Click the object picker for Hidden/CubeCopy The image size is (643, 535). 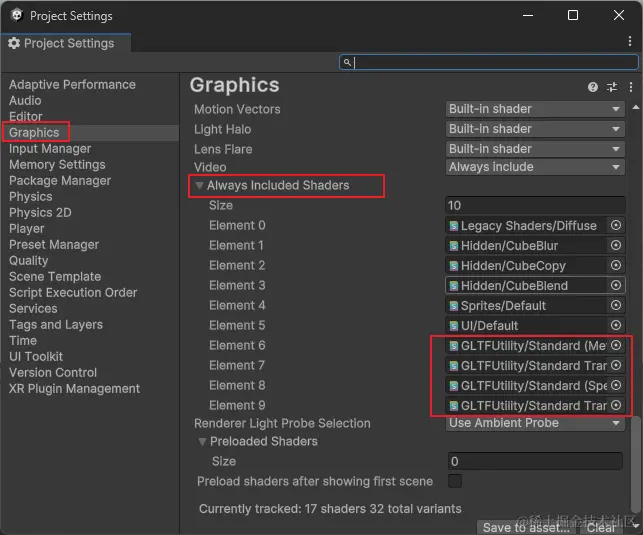point(616,265)
